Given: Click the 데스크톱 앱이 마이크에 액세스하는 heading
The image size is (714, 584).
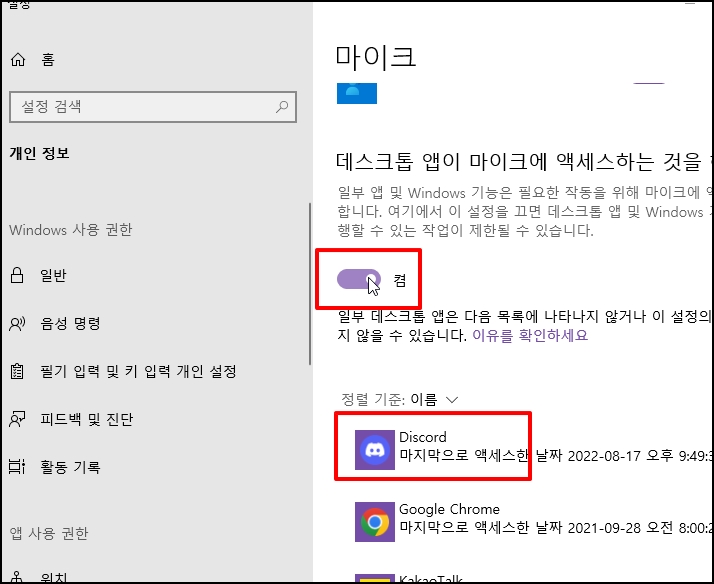Looking at the screenshot, I should click(x=524, y=162).
